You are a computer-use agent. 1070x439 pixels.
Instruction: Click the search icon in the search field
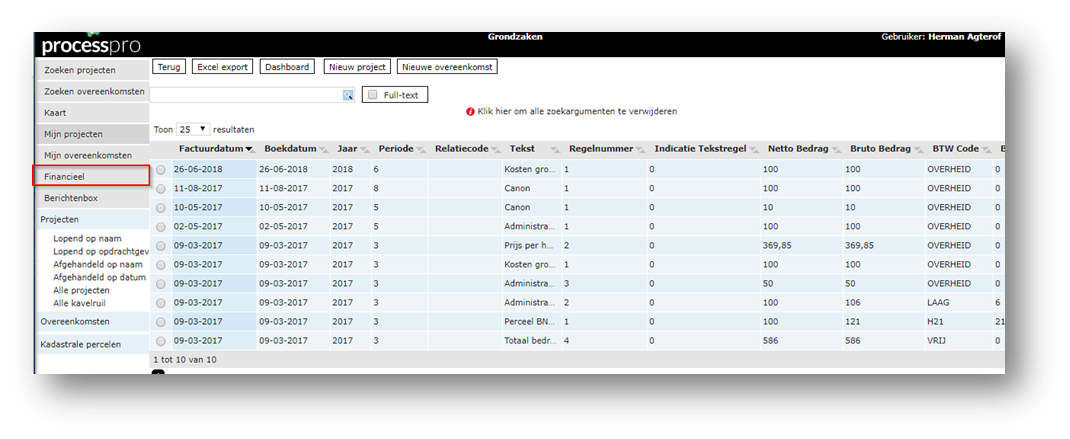(x=348, y=95)
